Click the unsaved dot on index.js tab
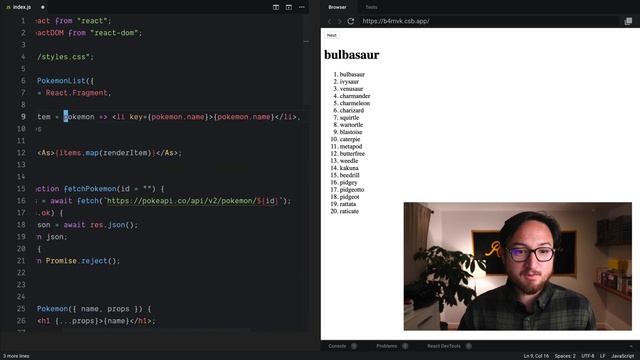 click(x=42, y=7)
